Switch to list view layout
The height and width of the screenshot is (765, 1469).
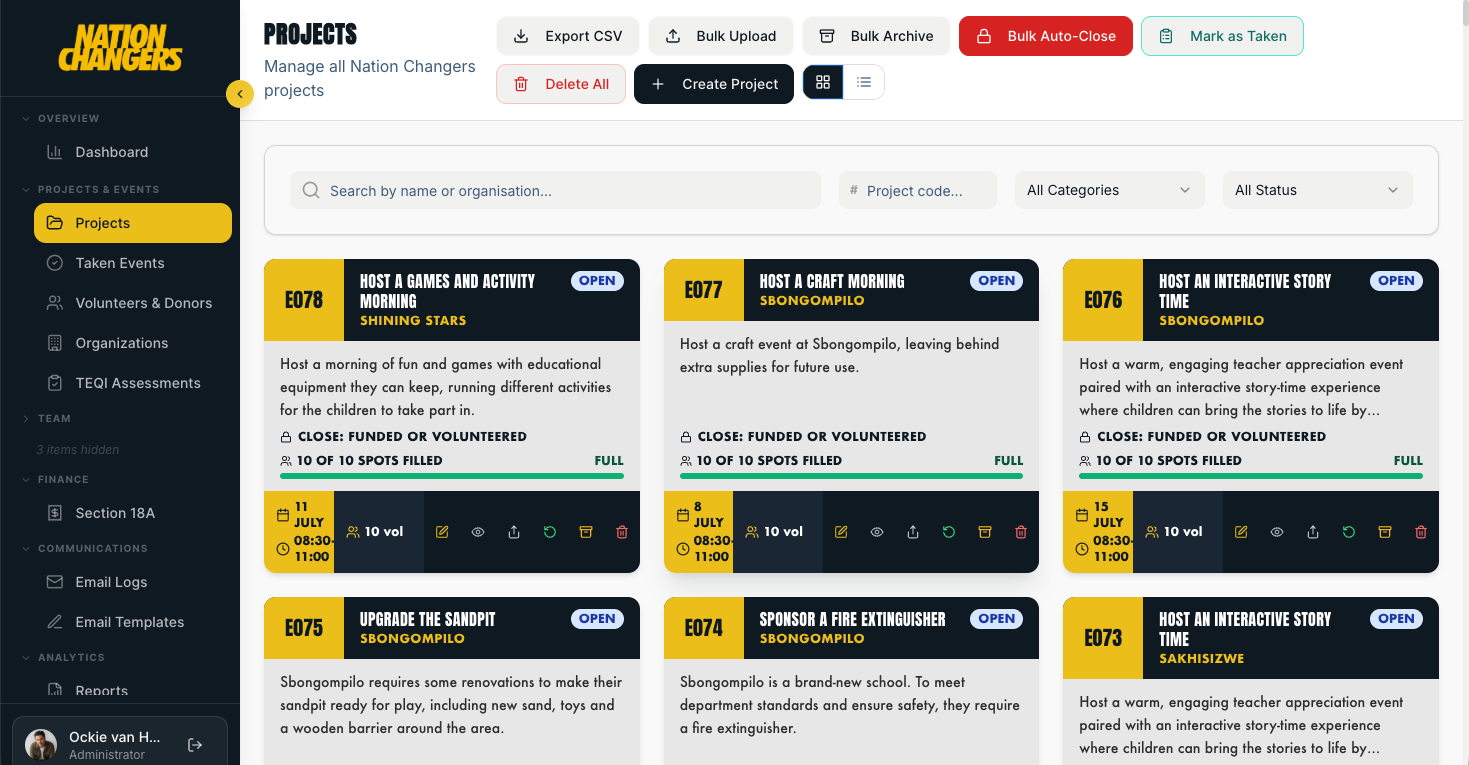864,83
